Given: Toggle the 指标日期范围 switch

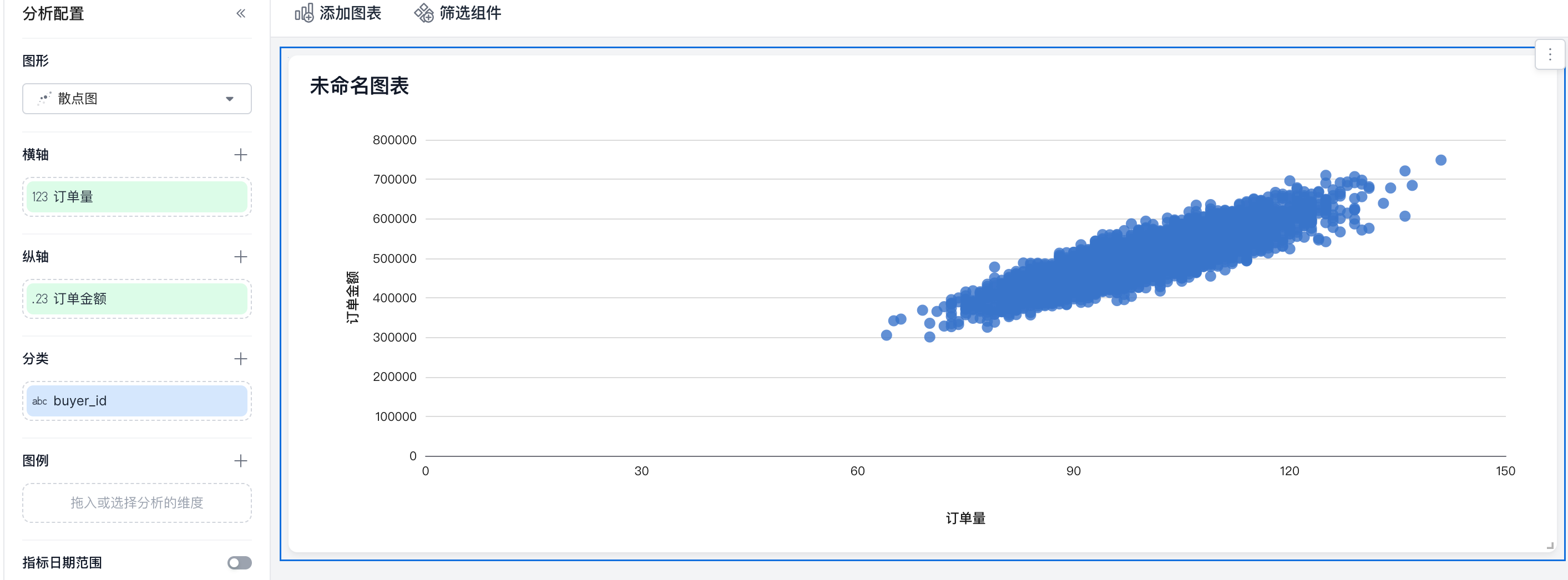Looking at the screenshot, I should [x=239, y=563].
